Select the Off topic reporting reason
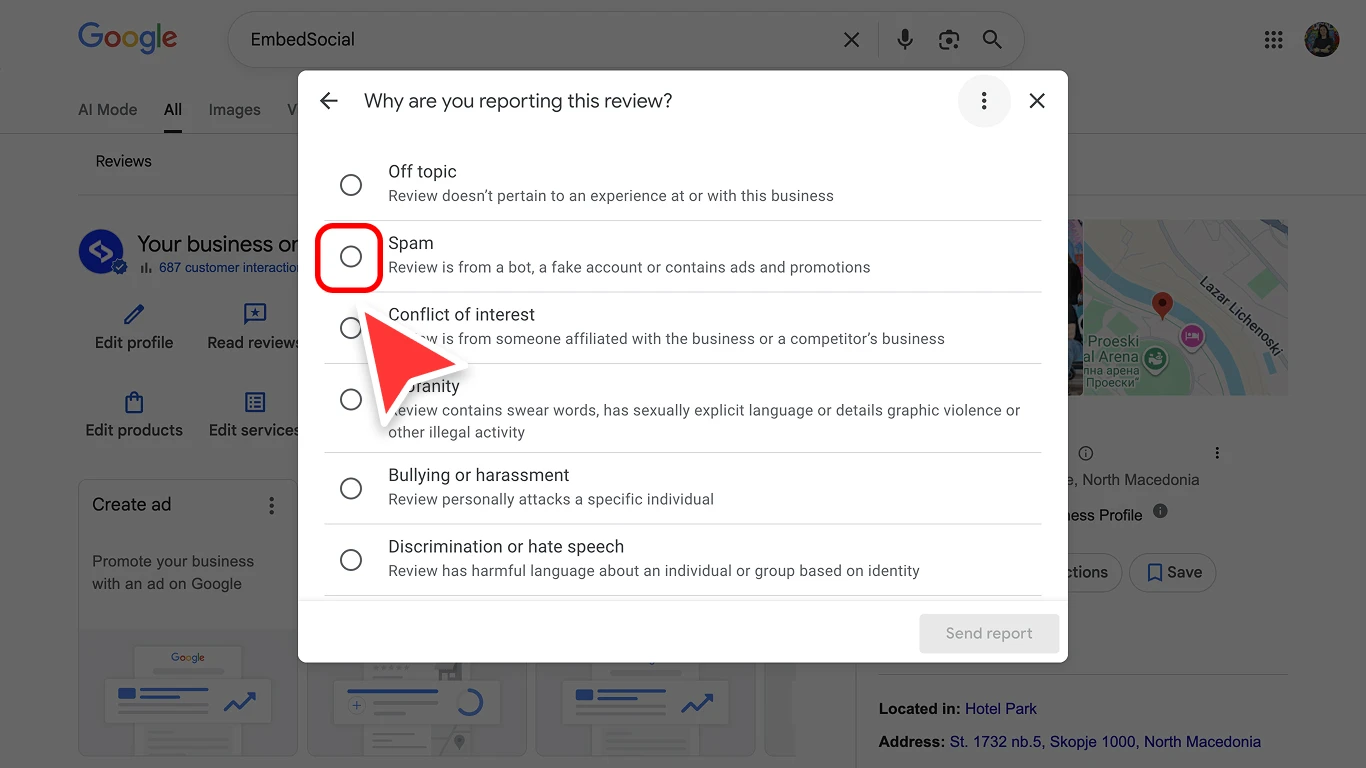 pos(350,184)
